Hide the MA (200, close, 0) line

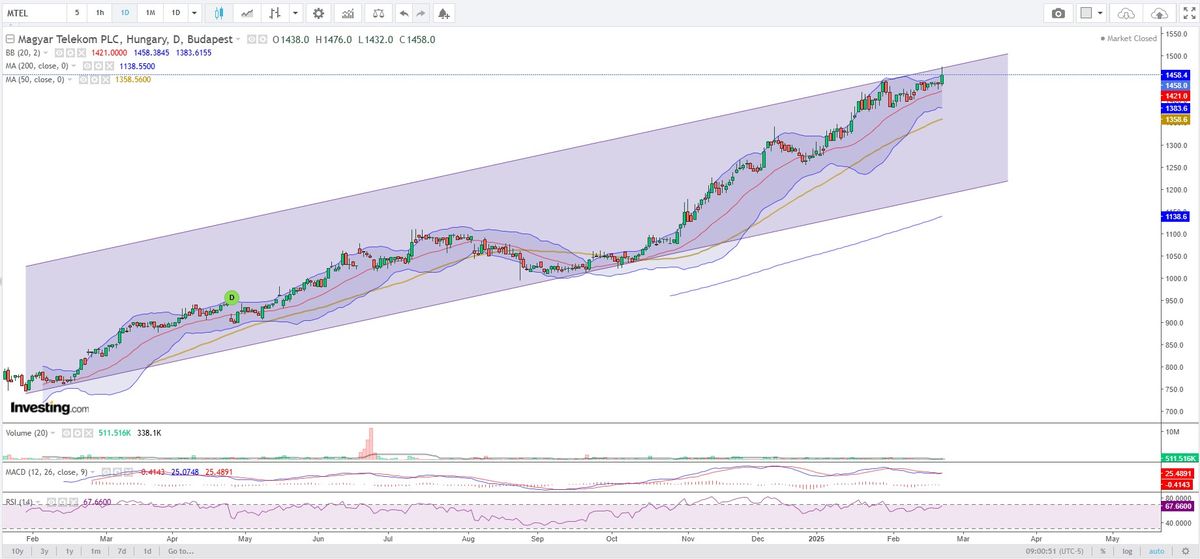87,66
